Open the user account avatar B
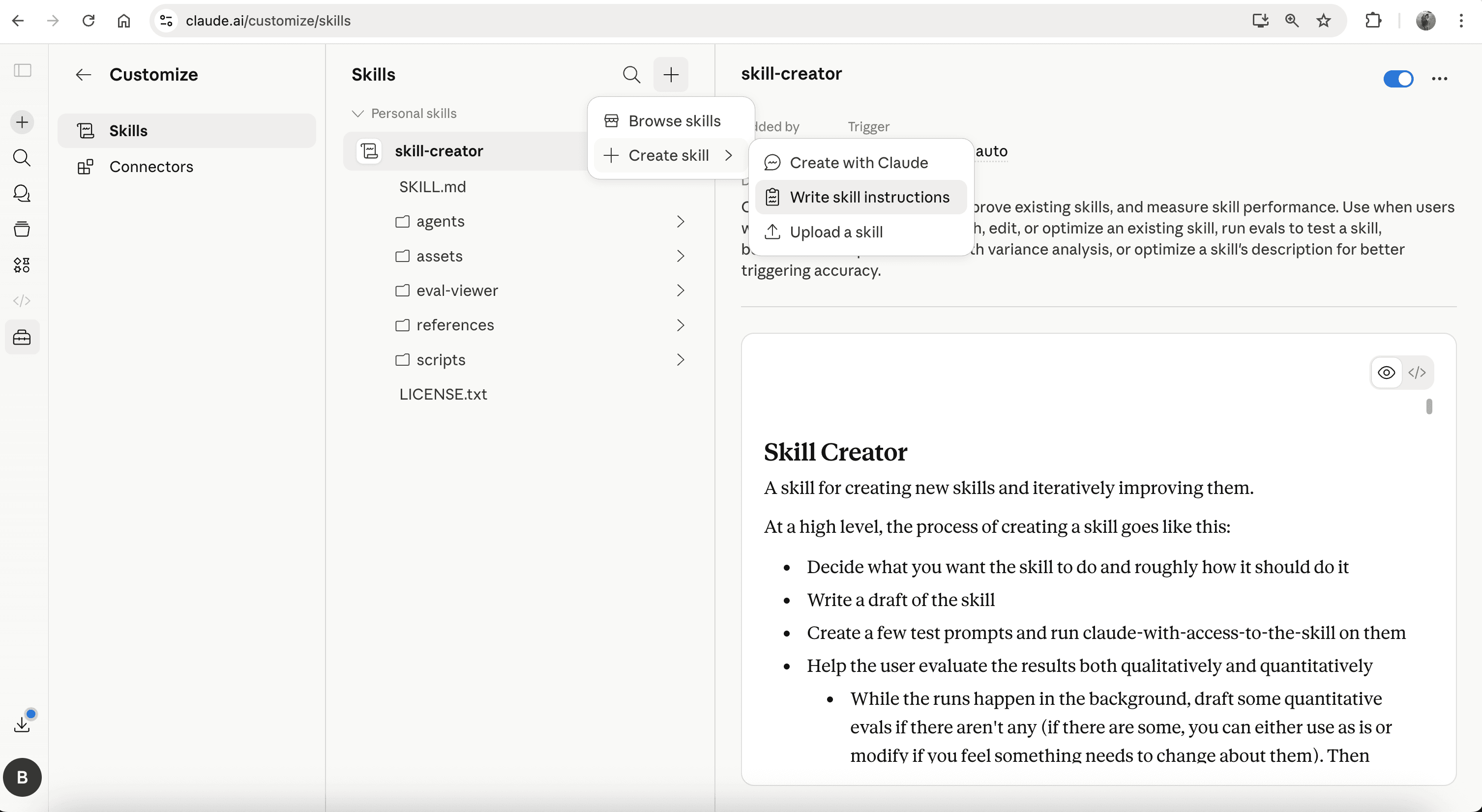1482x812 pixels. [23, 777]
